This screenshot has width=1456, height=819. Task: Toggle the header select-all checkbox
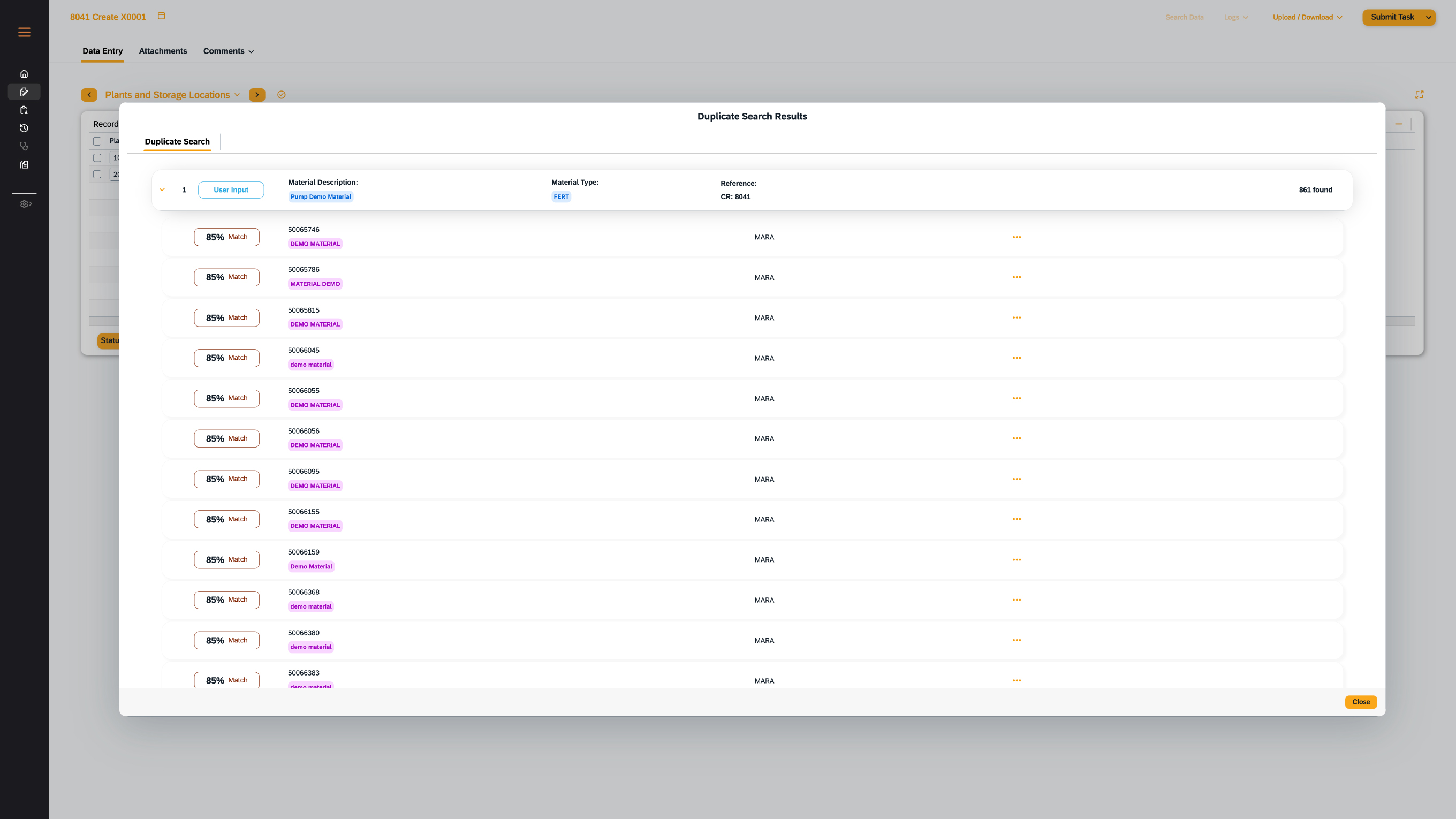97,141
